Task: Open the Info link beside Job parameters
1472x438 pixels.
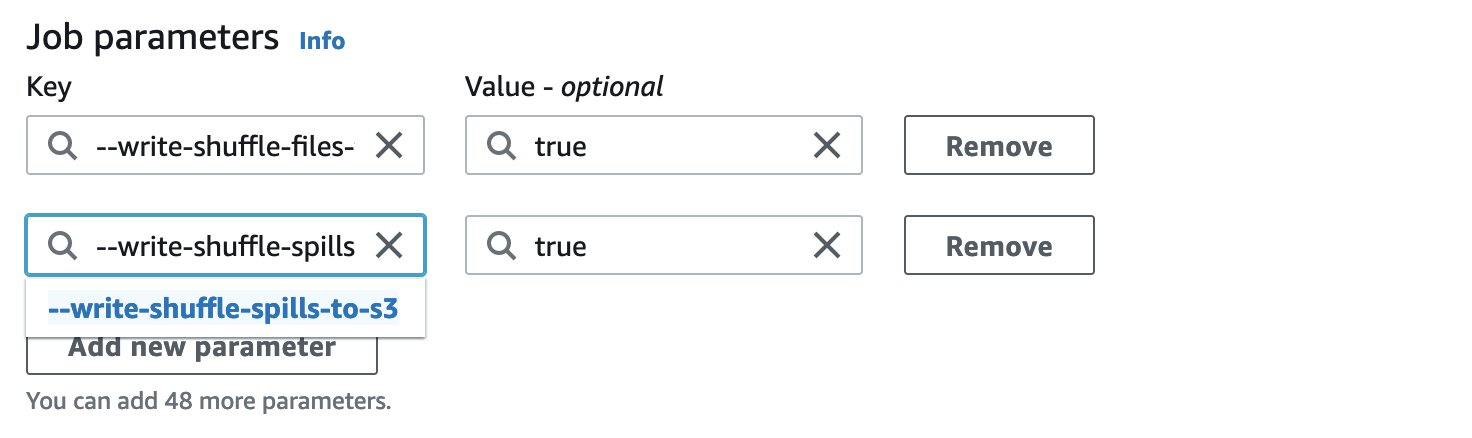Action: click(x=322, y=41)
